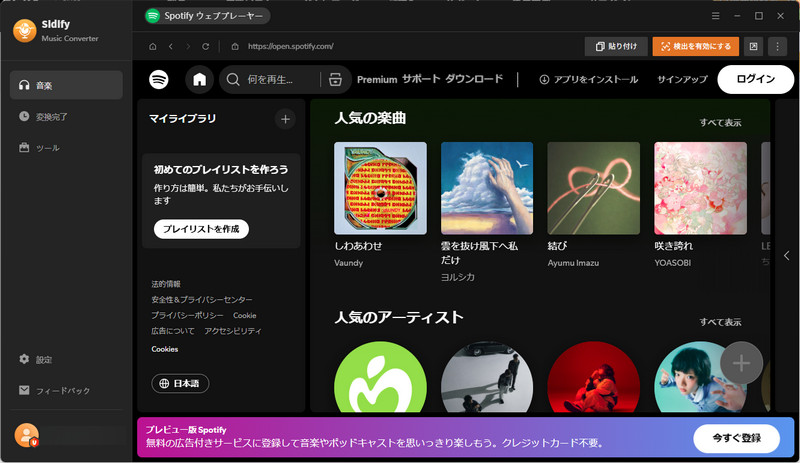The width and height of the screenshot is (800, 463).
Task: Open the three-dot more options menu
Action: click(x=778, y=46)
